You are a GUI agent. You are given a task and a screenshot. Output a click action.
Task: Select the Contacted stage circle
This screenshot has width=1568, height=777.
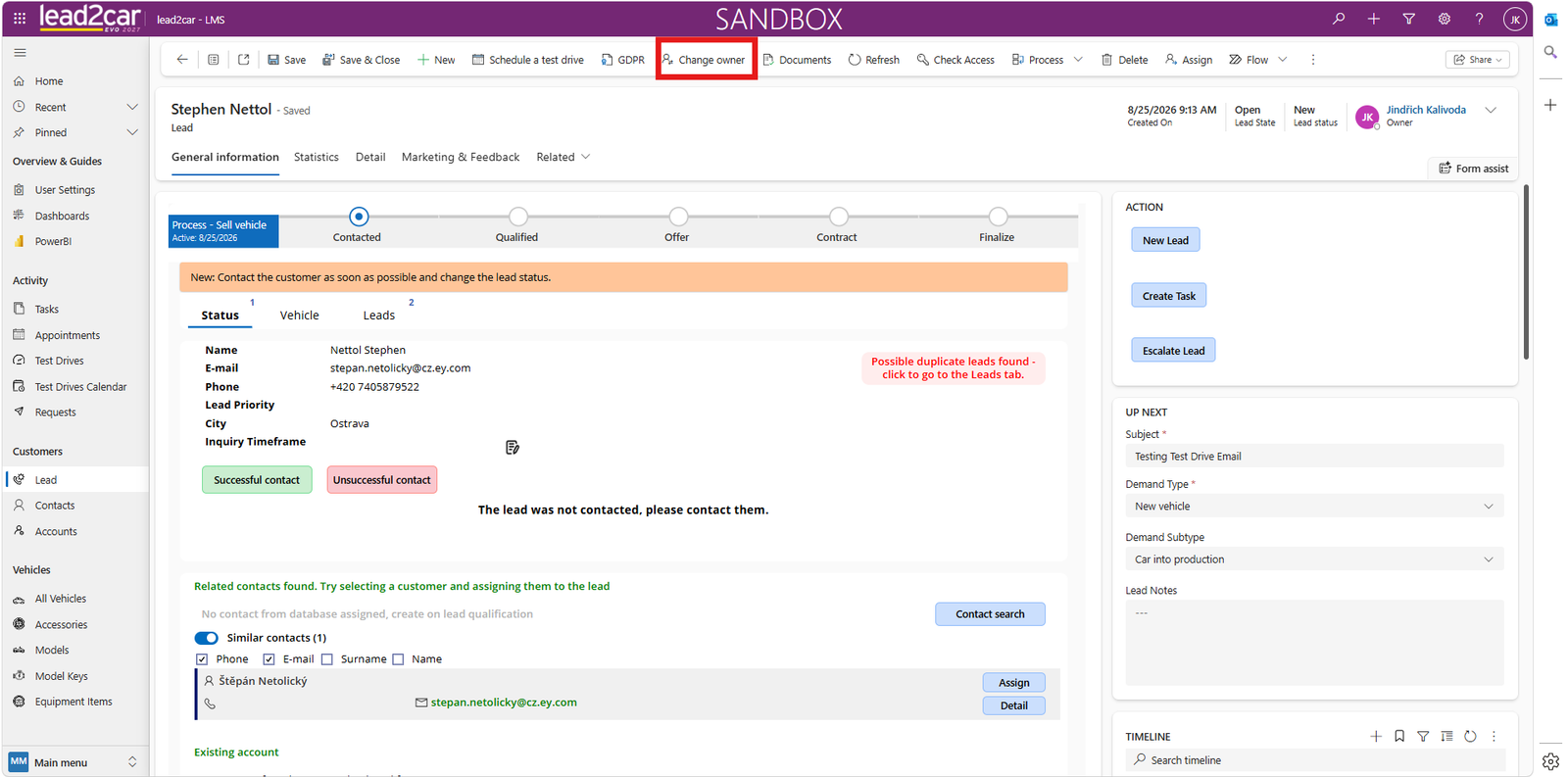pos(359,217)
